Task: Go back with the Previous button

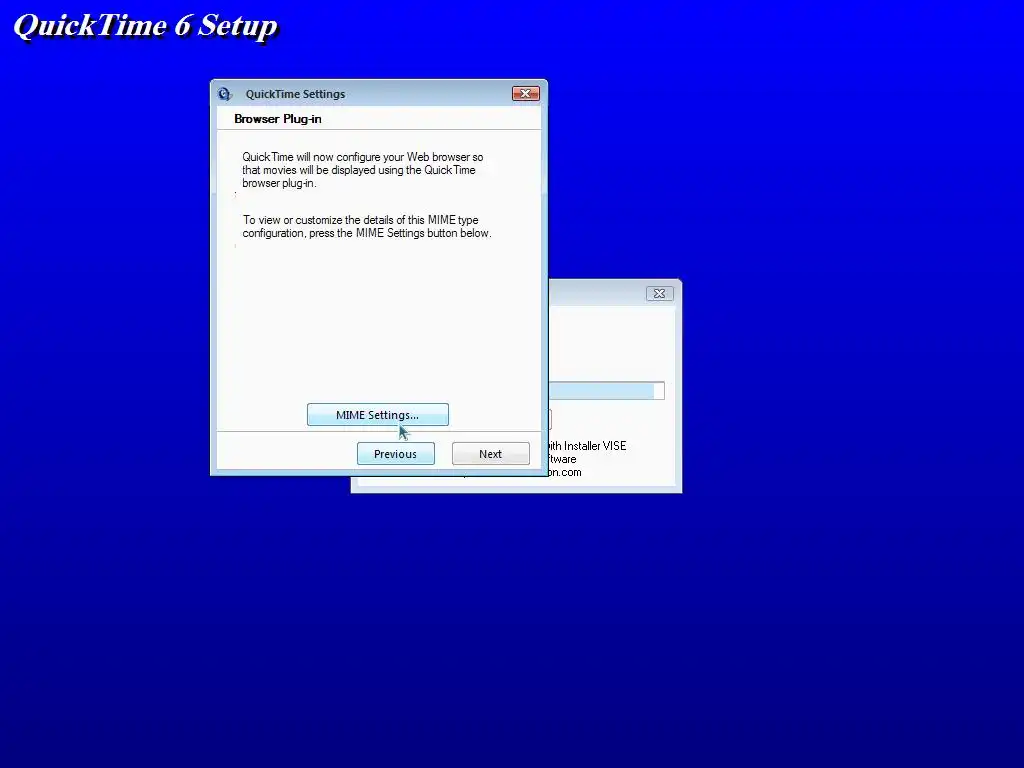Action: pos(396,454)
